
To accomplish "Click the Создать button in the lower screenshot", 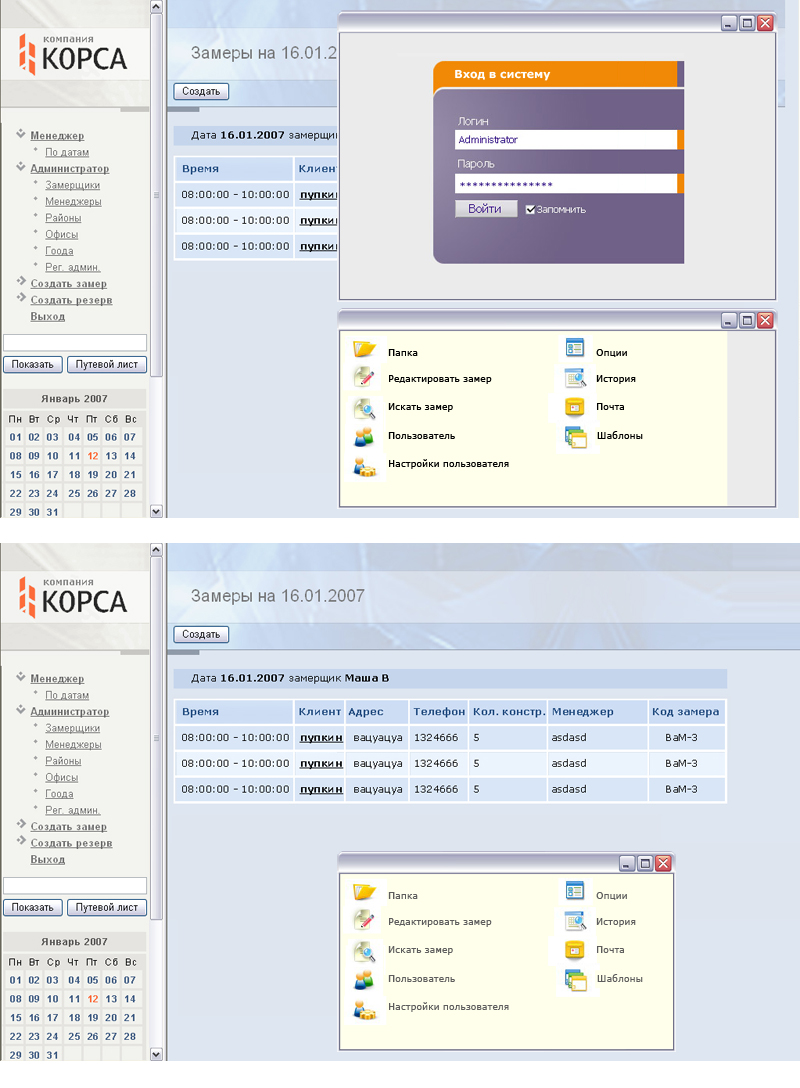I will (201, 634).
